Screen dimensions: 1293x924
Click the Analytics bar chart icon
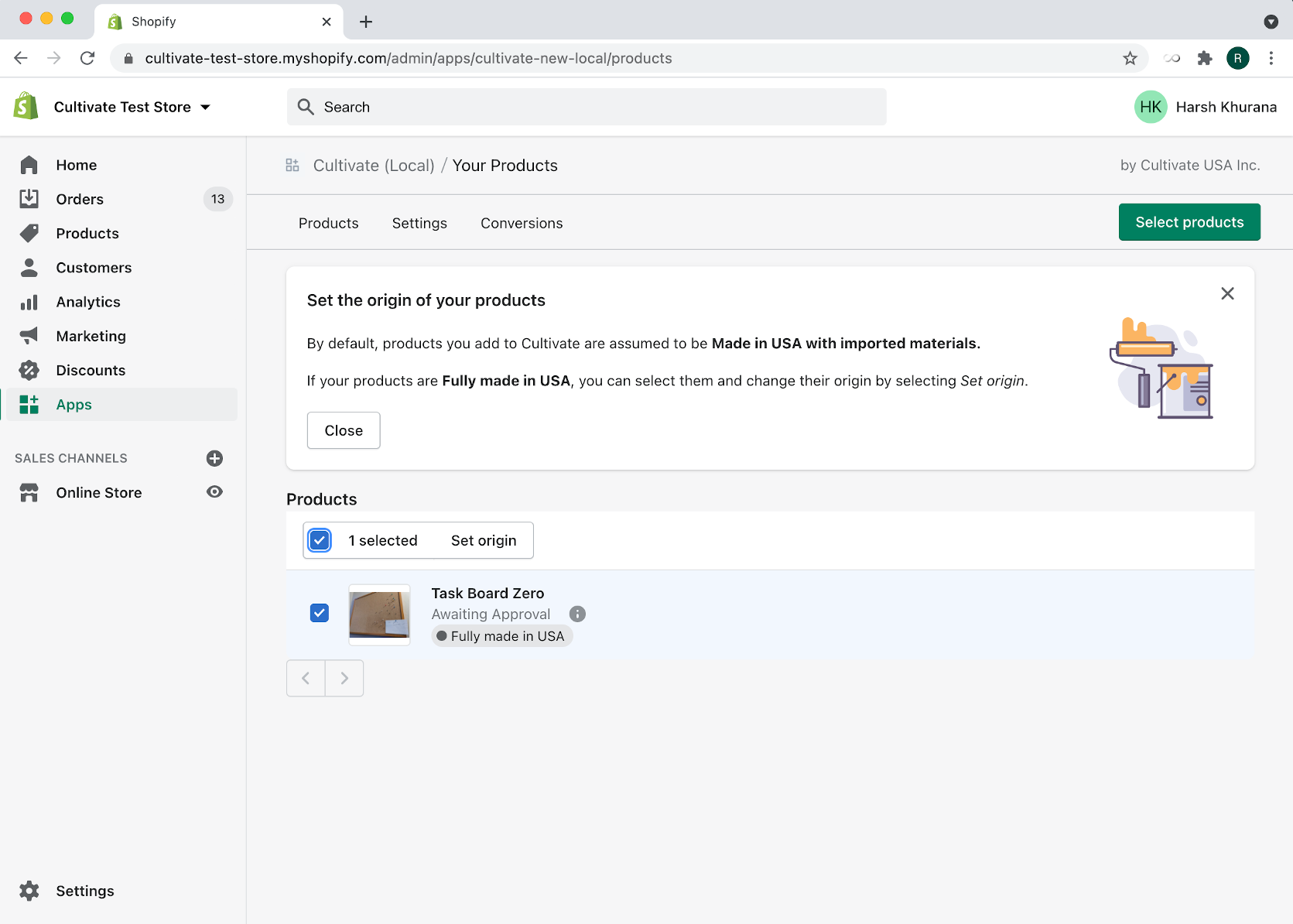tap(29, 302)
